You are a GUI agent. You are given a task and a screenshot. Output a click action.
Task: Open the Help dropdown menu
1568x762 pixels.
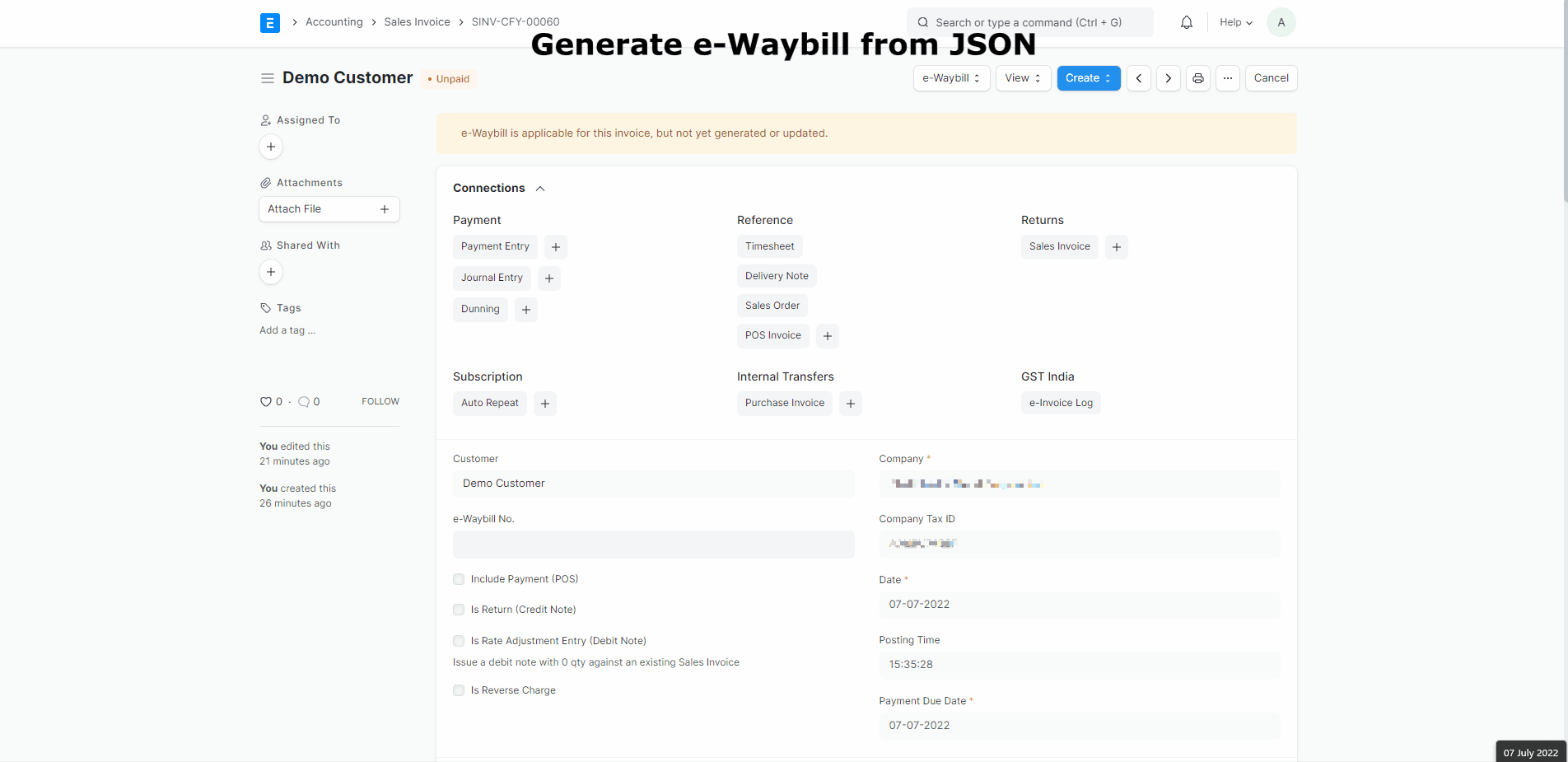click(1235, 22)
